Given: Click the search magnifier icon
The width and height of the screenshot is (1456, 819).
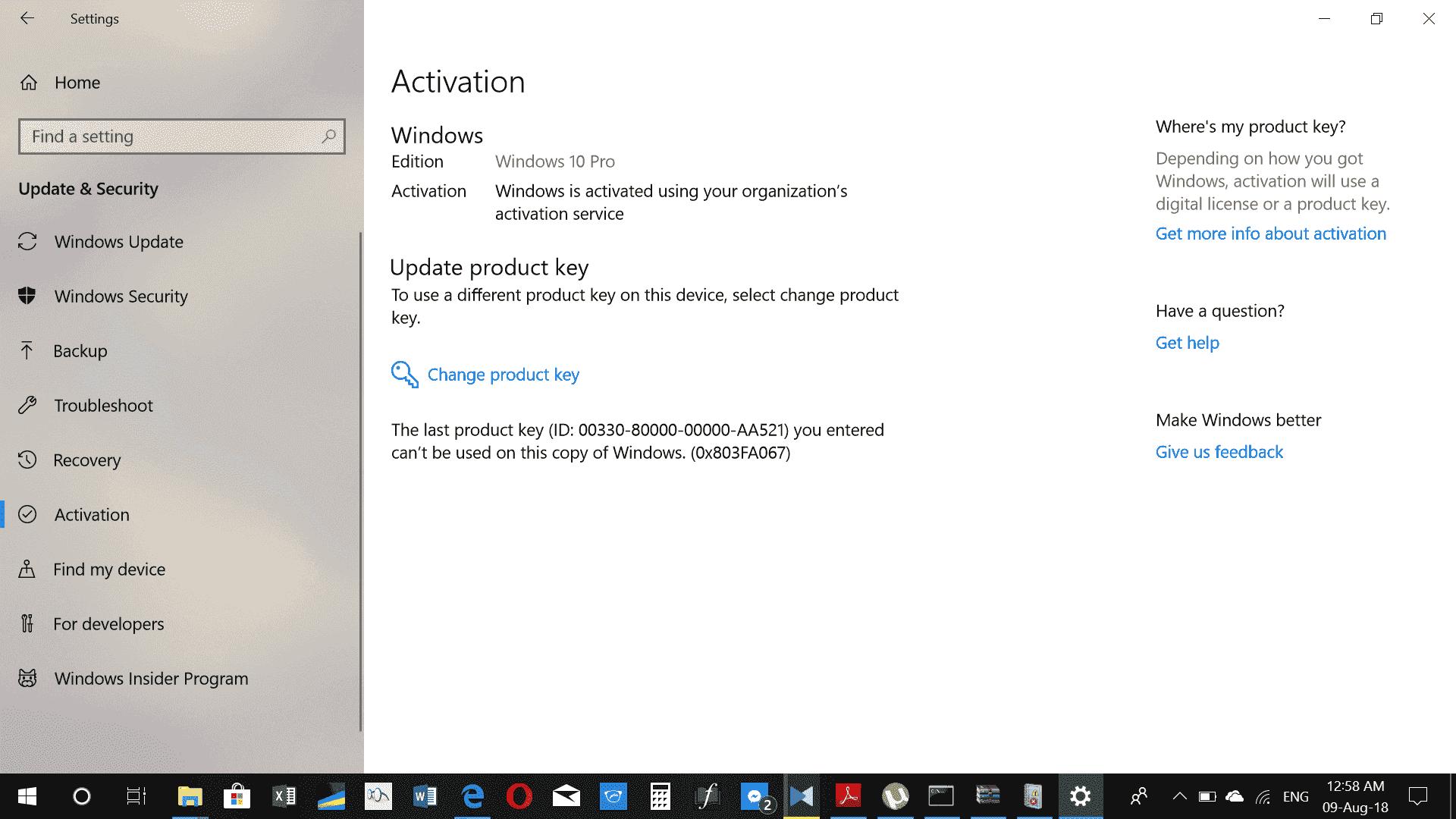Looking at the screenshot, I should [328, 136].
